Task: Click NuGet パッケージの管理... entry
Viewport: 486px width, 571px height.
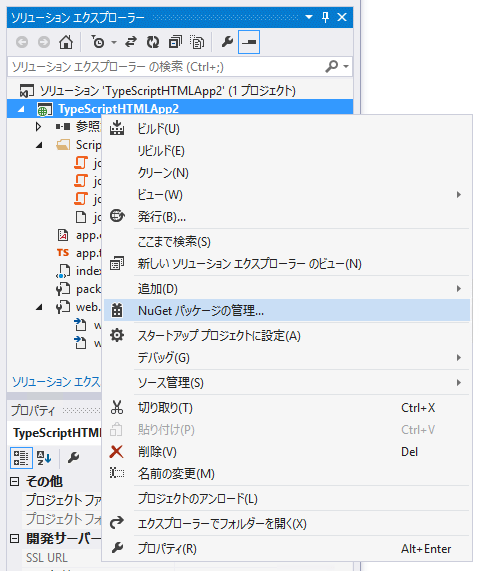Action: point(287,311)
